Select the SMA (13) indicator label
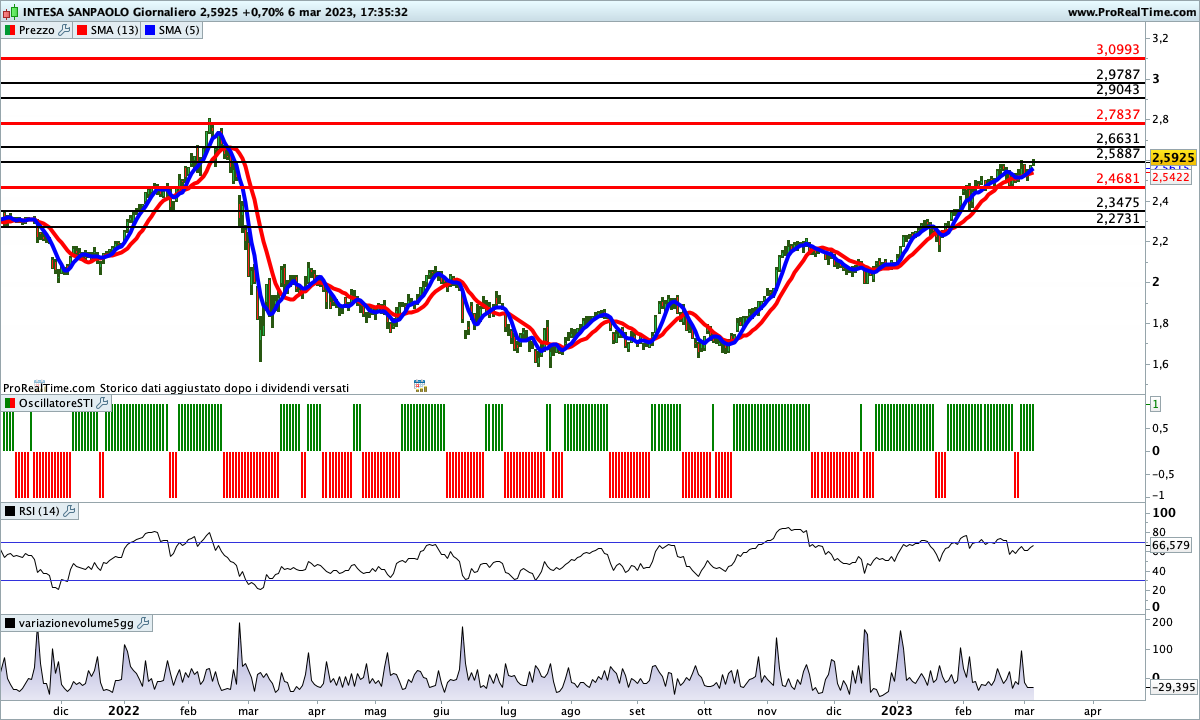Viewport: 1200px width, 720px height. pyautogui.click(x=115, y=30)
